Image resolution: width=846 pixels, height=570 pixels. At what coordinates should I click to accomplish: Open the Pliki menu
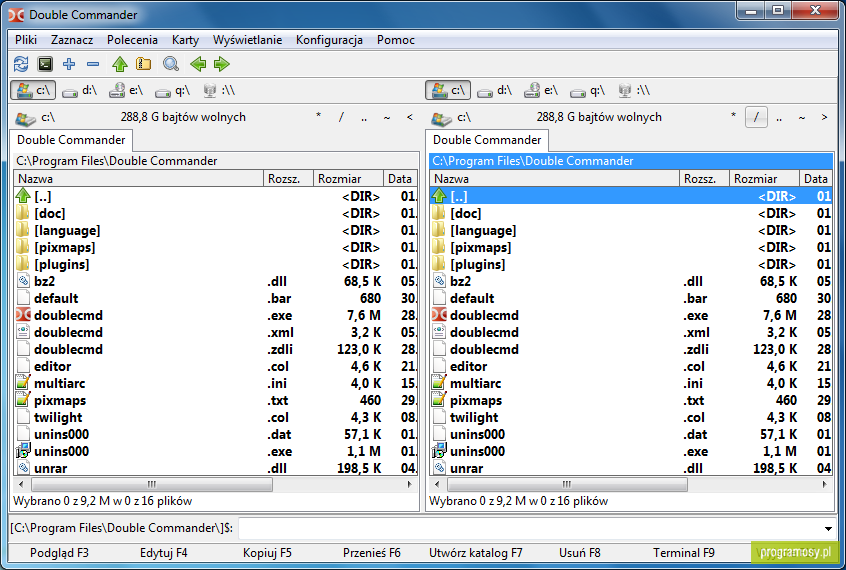tap(26, 40)
